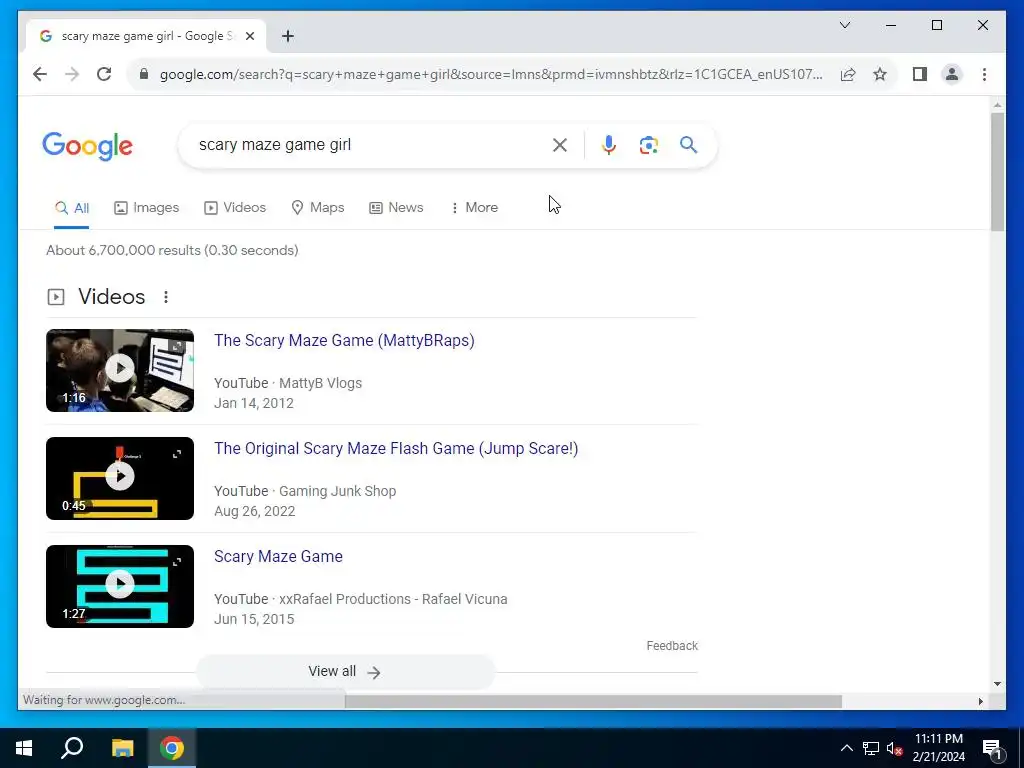Click the scroll up arrow
Screen dimensions: 1024x768
tap(997, 105)
